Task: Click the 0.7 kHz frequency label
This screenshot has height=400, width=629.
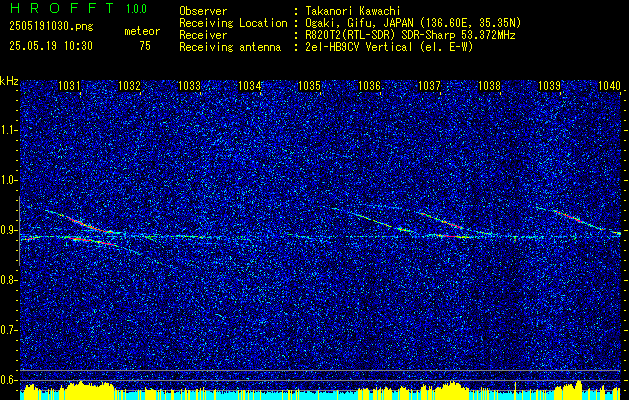Action: coord(9,330)
